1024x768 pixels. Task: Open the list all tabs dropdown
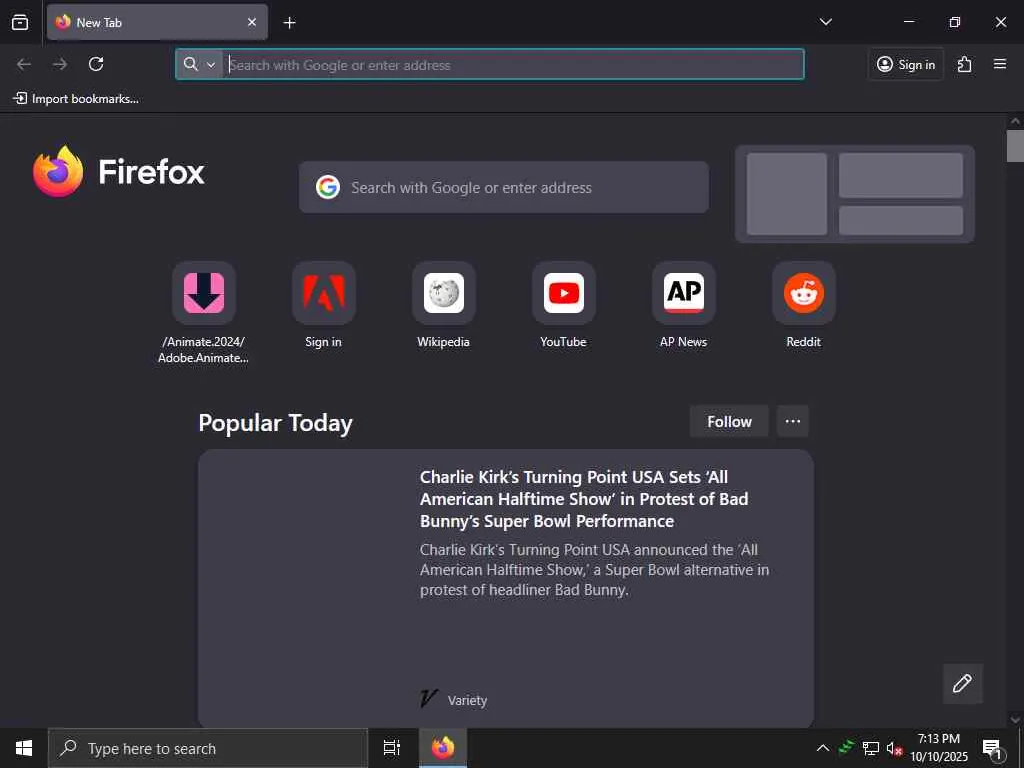pyautogui.click(x=825, y=22)
